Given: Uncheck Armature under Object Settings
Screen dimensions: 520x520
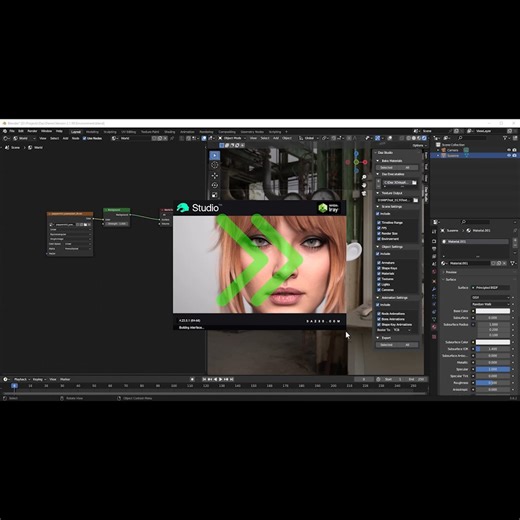Looking at the screenshot, I should [x=379, y=263].
